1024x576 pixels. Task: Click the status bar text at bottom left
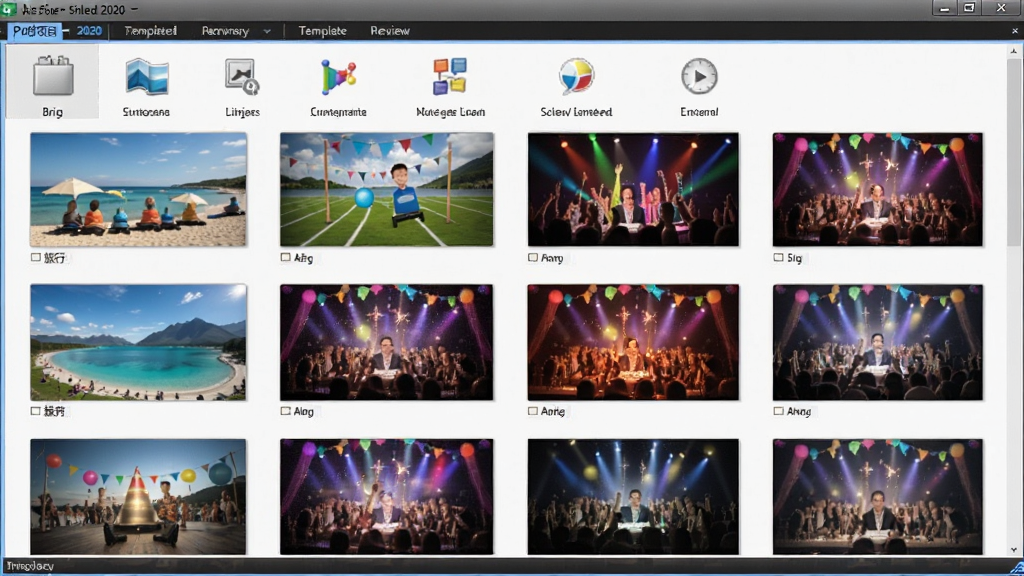tap(30, 566)
